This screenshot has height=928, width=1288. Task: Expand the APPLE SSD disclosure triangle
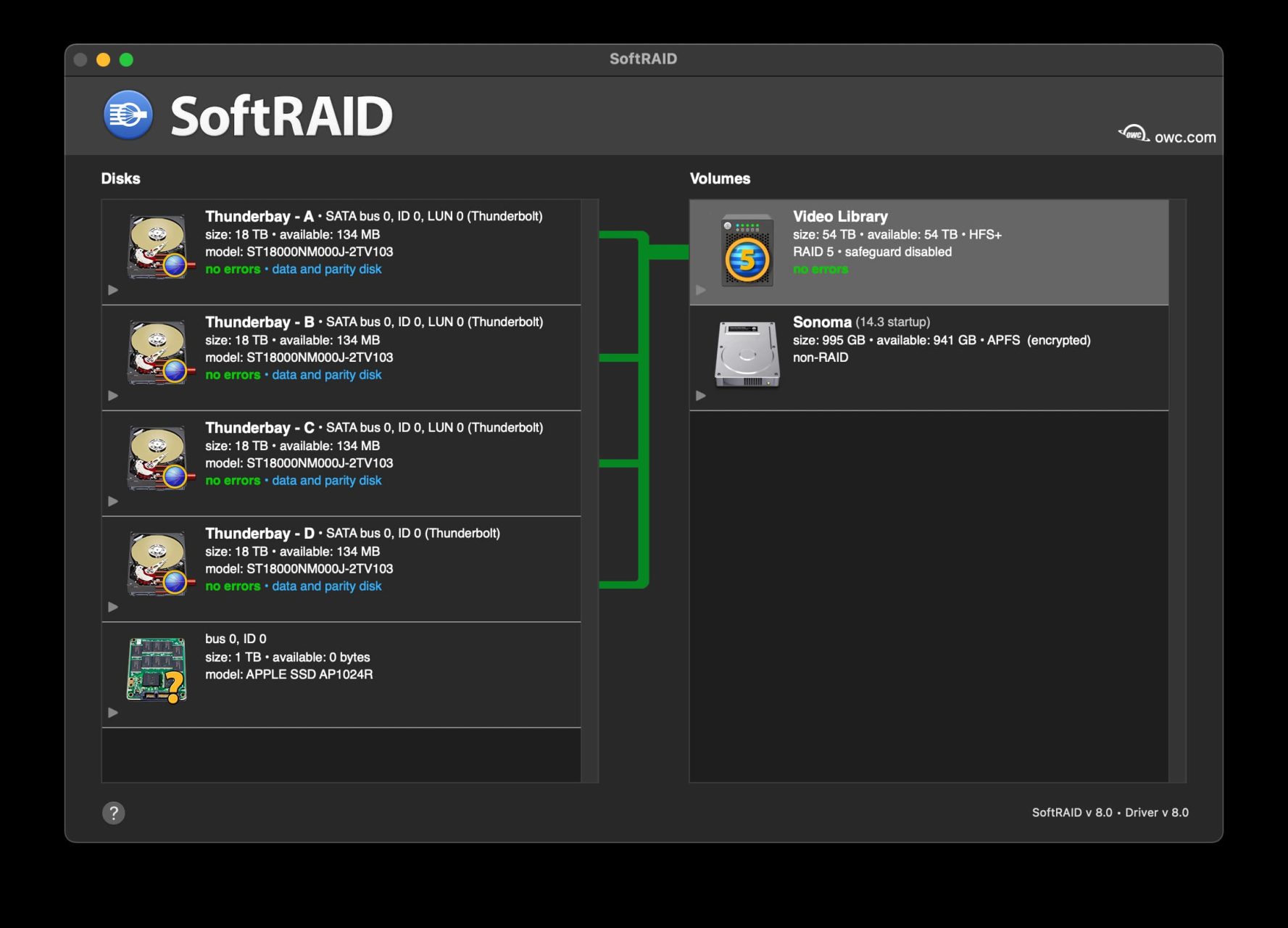[x=113, y=713]
